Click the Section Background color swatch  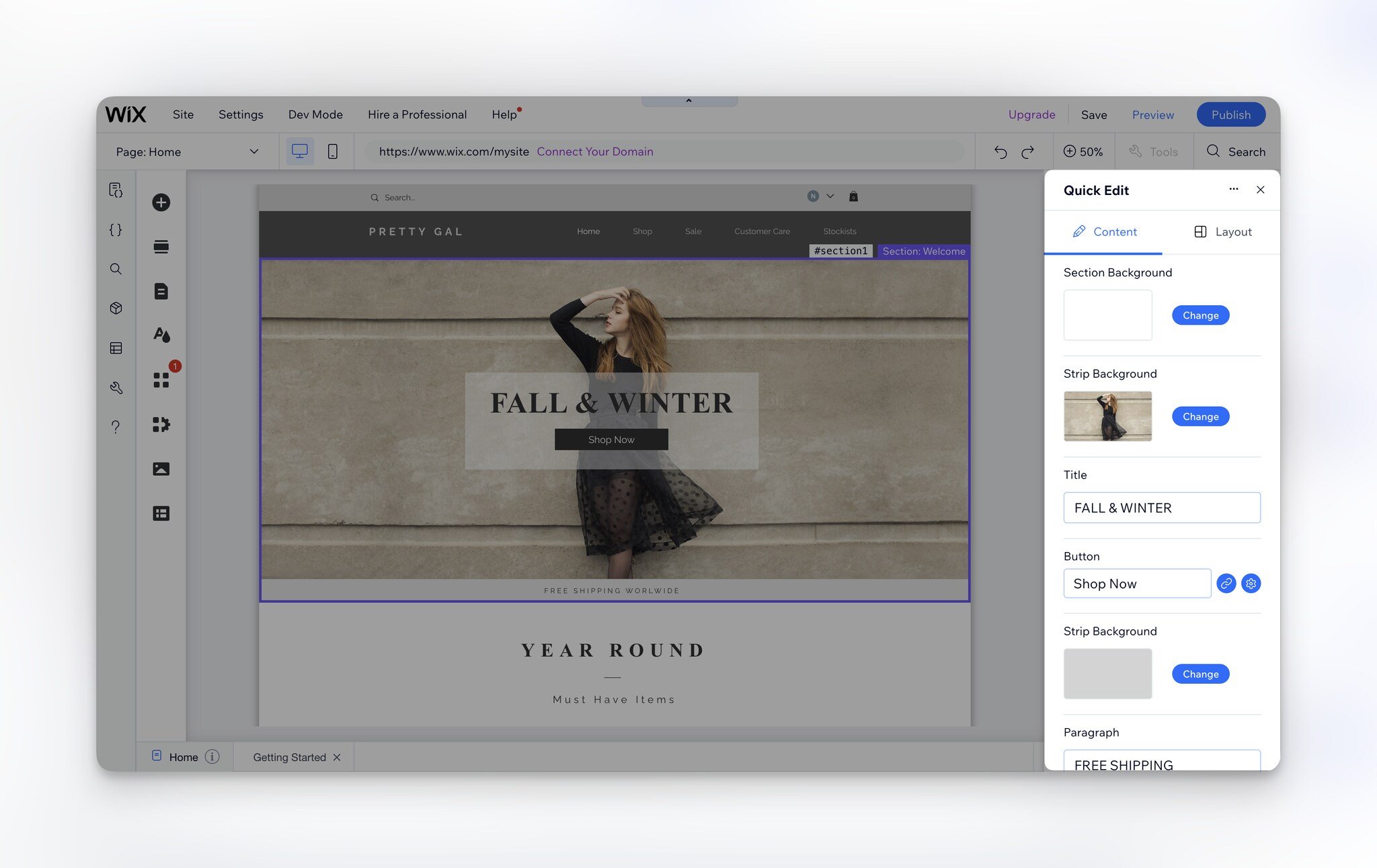(1107, 314)
